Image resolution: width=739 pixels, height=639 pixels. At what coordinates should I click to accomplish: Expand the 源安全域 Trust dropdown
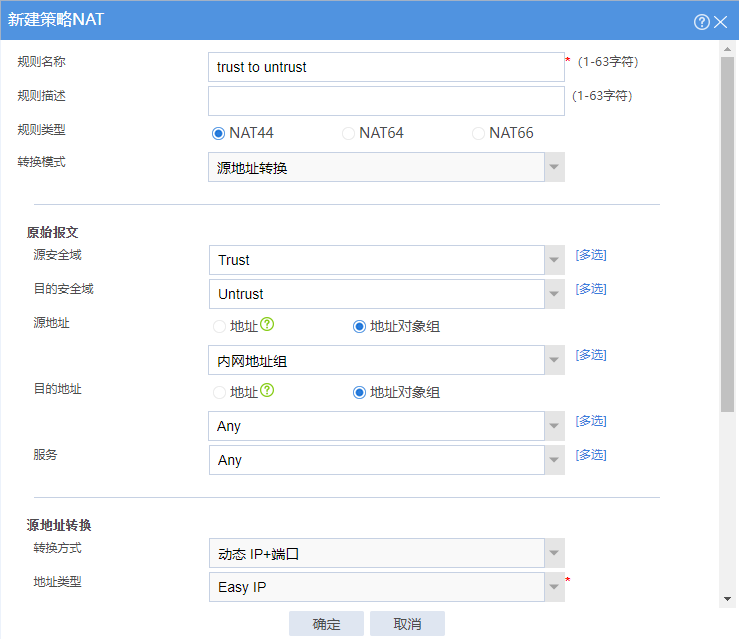(x=554, y=260)
